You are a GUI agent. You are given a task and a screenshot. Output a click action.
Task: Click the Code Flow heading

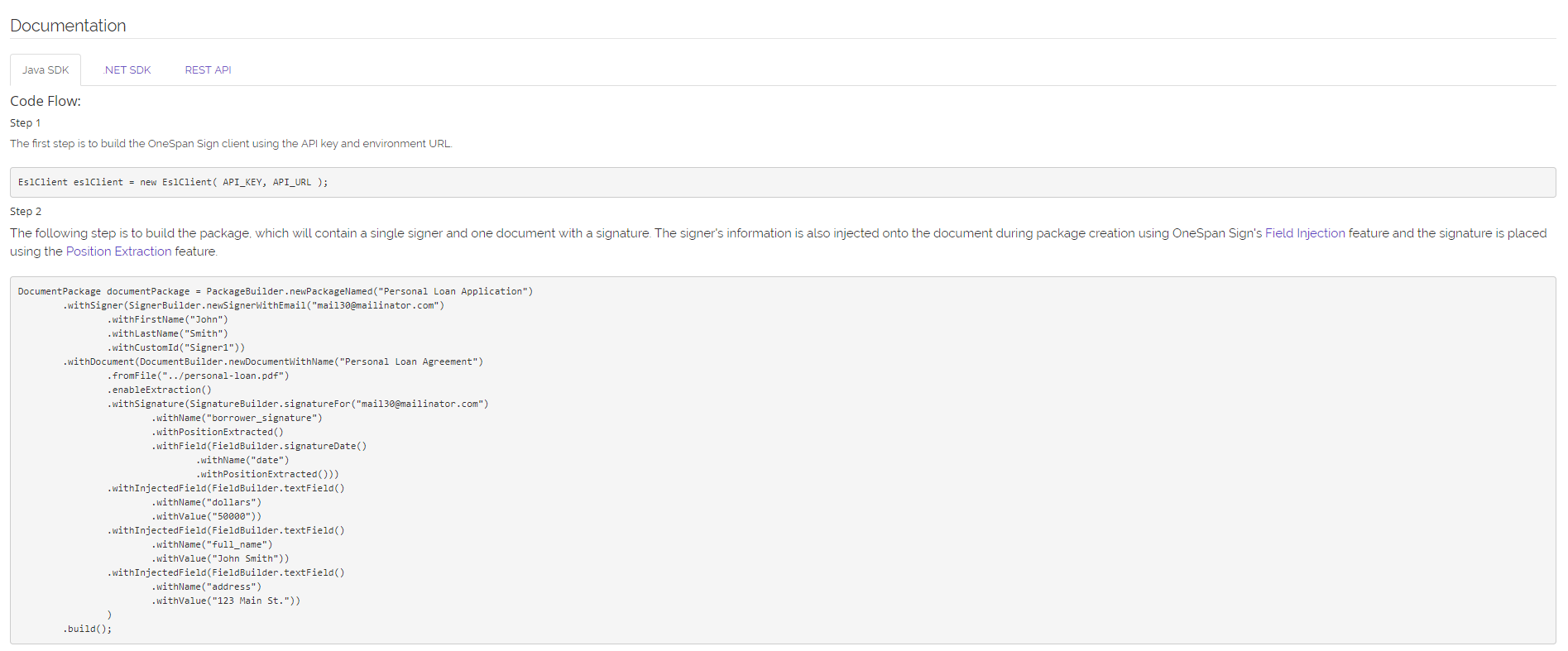tap(46, 101)
